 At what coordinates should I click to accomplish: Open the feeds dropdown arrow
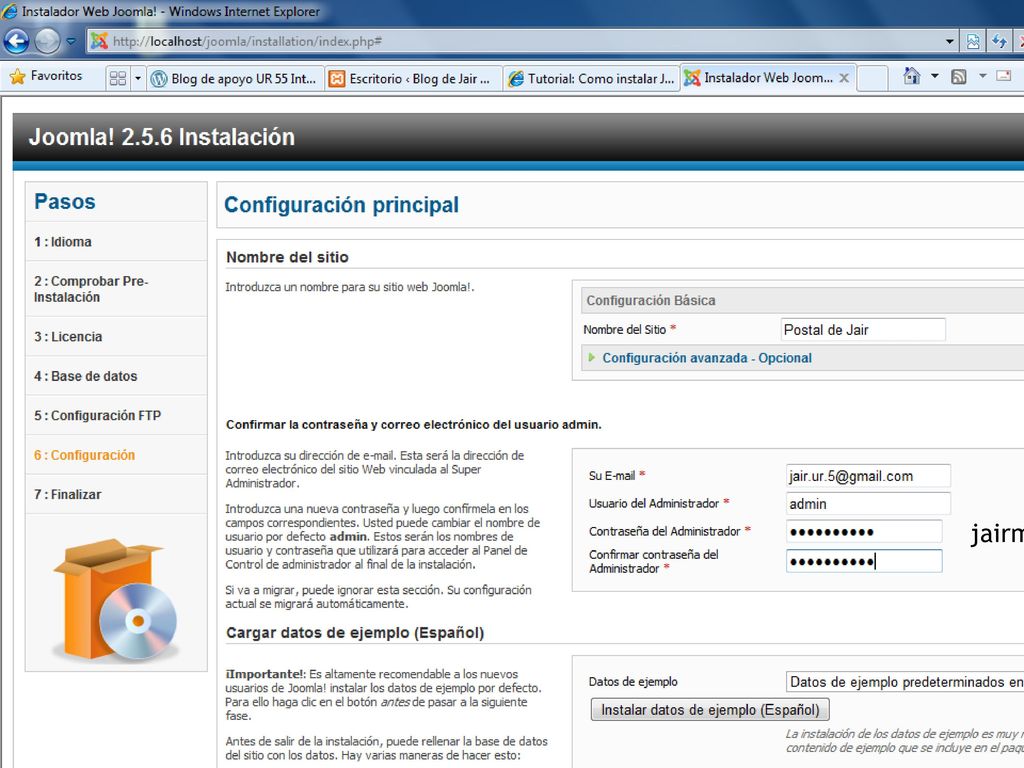pyautogui.click(x=982, y=76)
